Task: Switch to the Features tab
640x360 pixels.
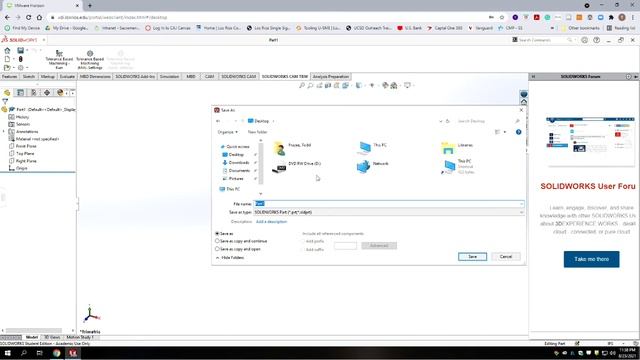Action: pos(9,77)
